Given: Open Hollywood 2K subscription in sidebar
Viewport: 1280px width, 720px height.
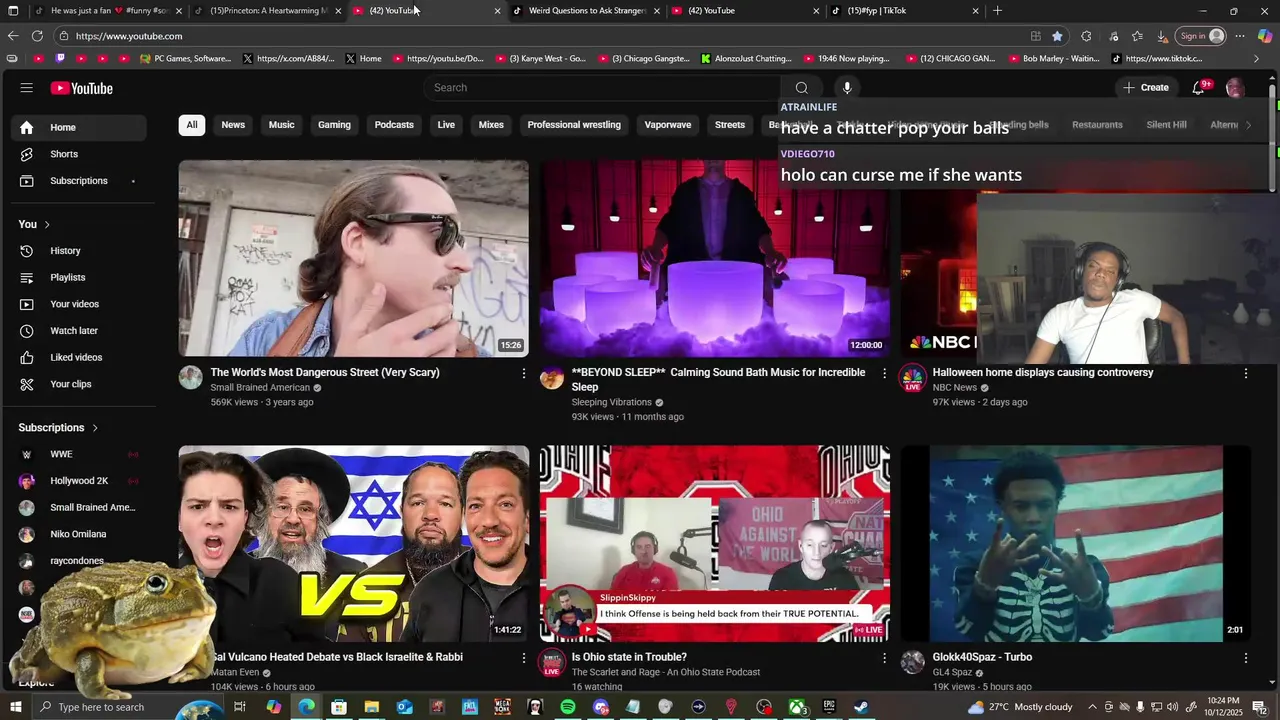Looking at the screenshot, I should tap(79, 481).
